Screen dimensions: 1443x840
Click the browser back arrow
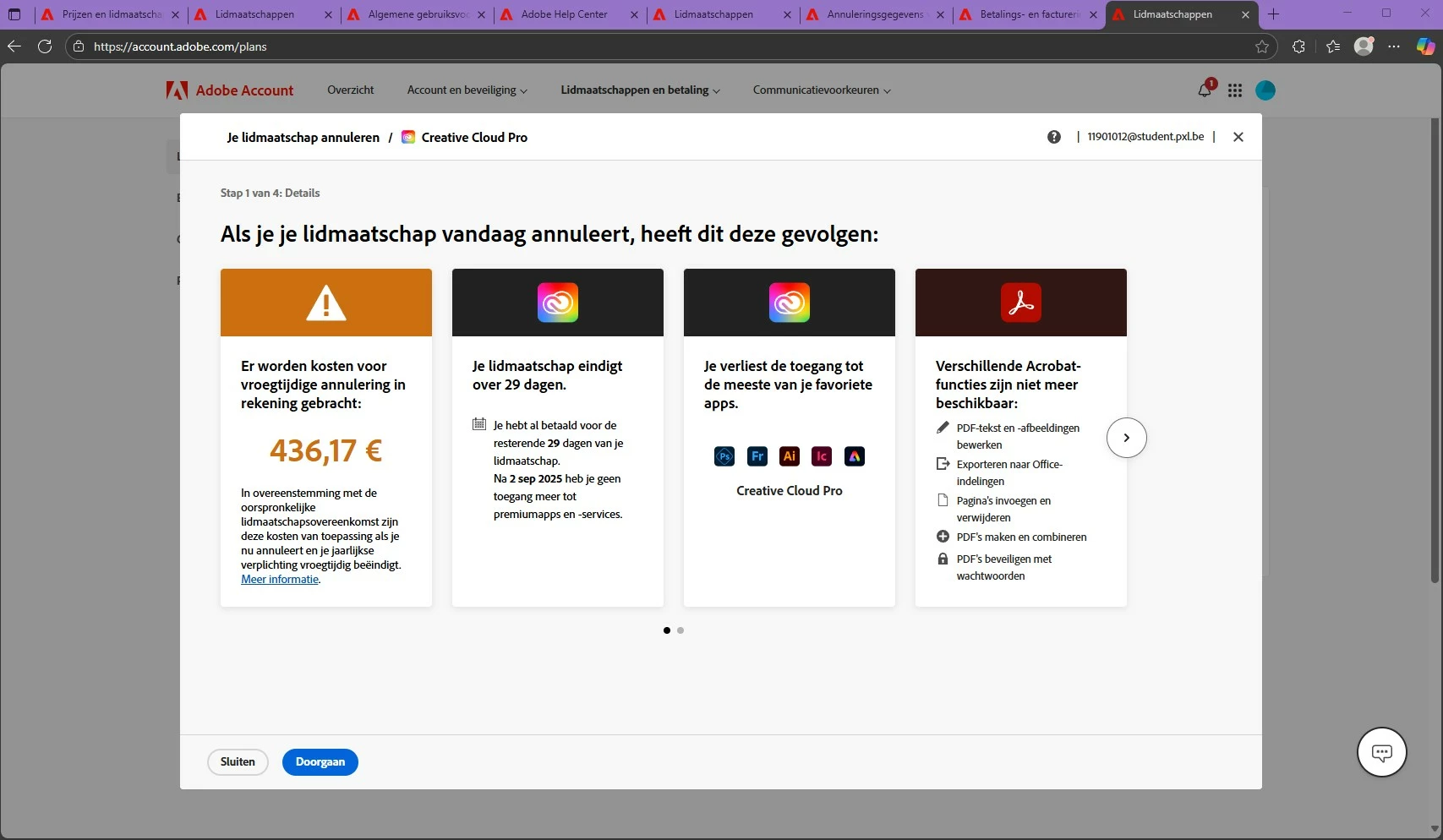(14, 46)
